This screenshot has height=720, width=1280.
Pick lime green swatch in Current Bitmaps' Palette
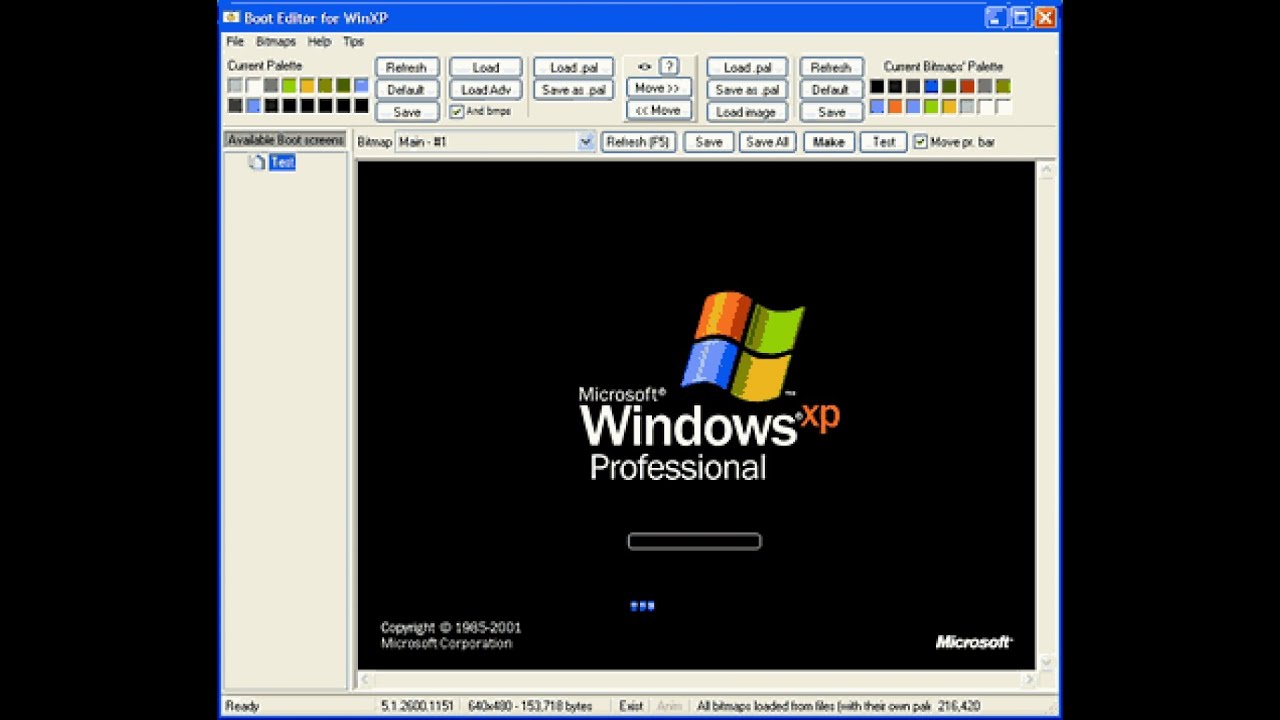931,106
